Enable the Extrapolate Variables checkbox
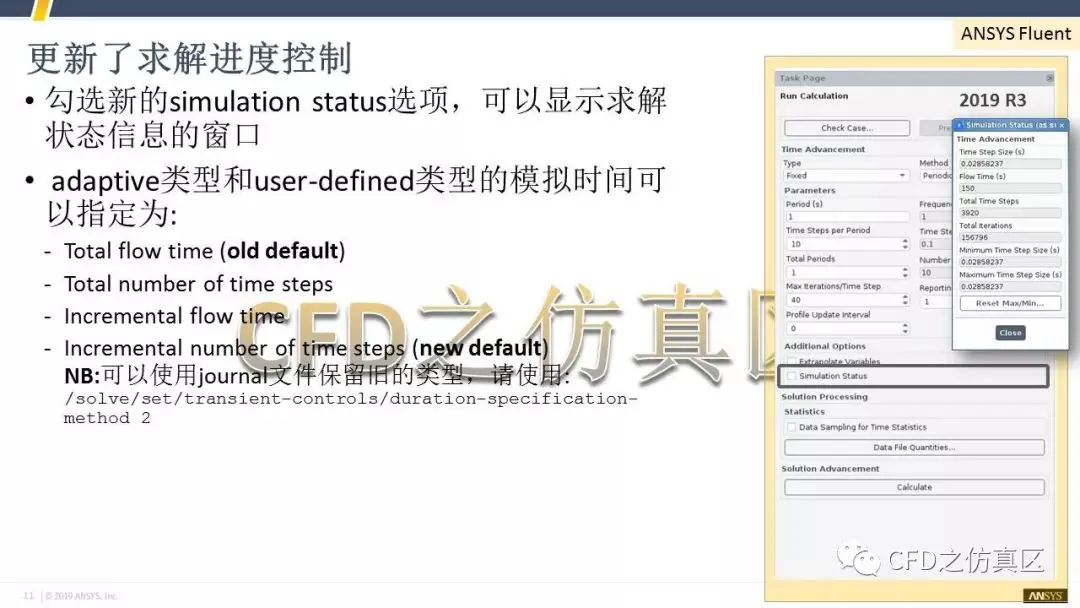The image size is (1080, 608). [791, 361]
